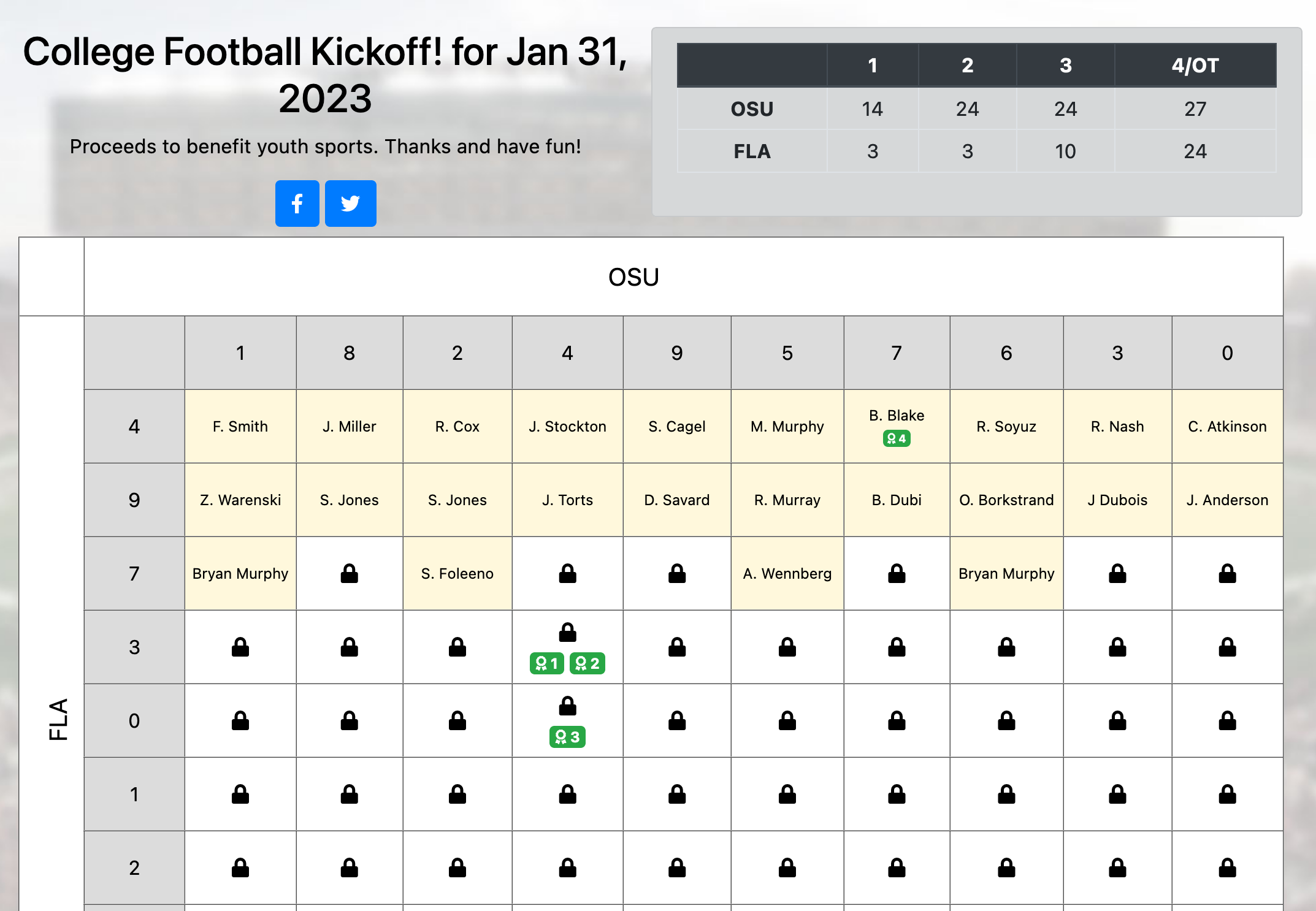Click the lock in row 2, column 3

(x=1118, y=868)
